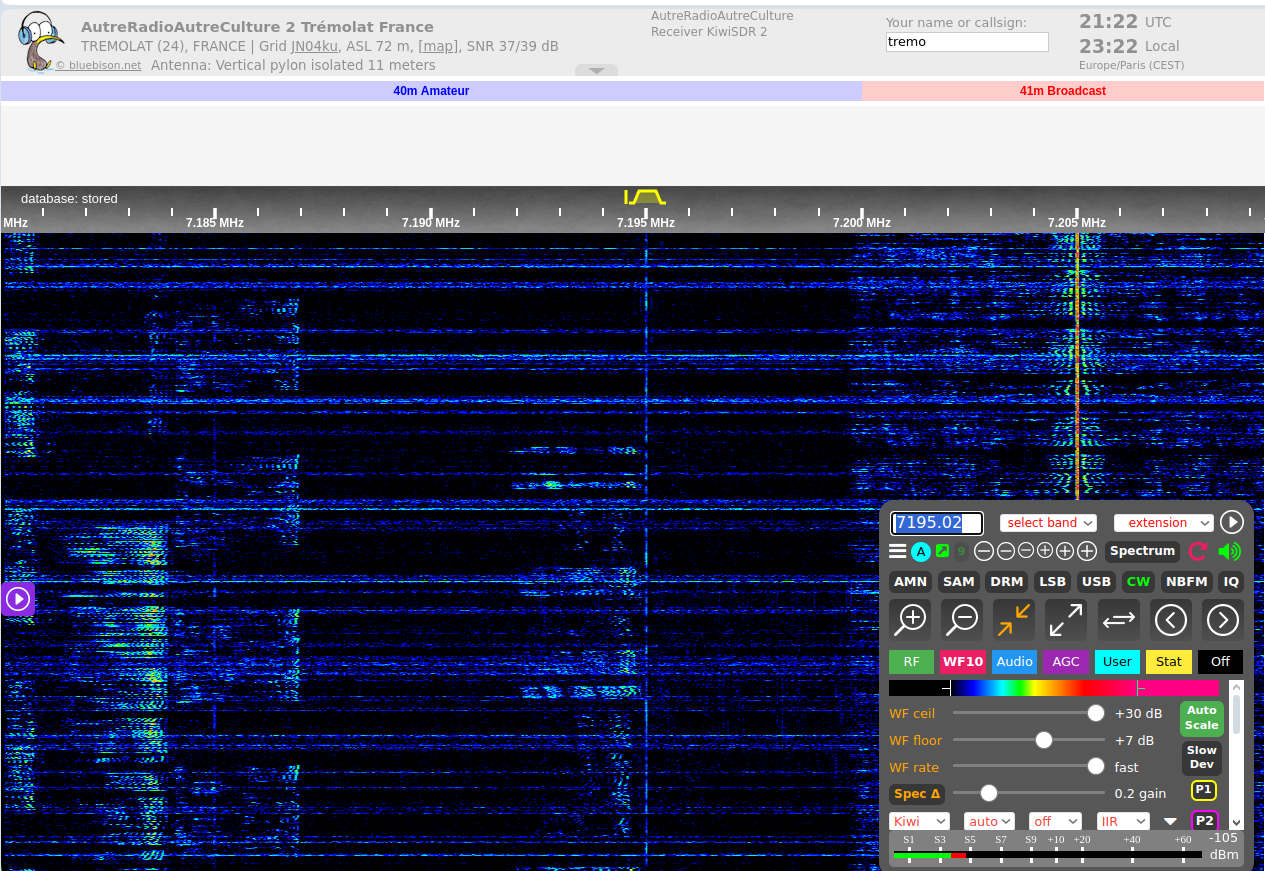The height and width of the screenshot is (871, 1265).
Task: Page right with the right chevron circle
Action: (1223, 620)
